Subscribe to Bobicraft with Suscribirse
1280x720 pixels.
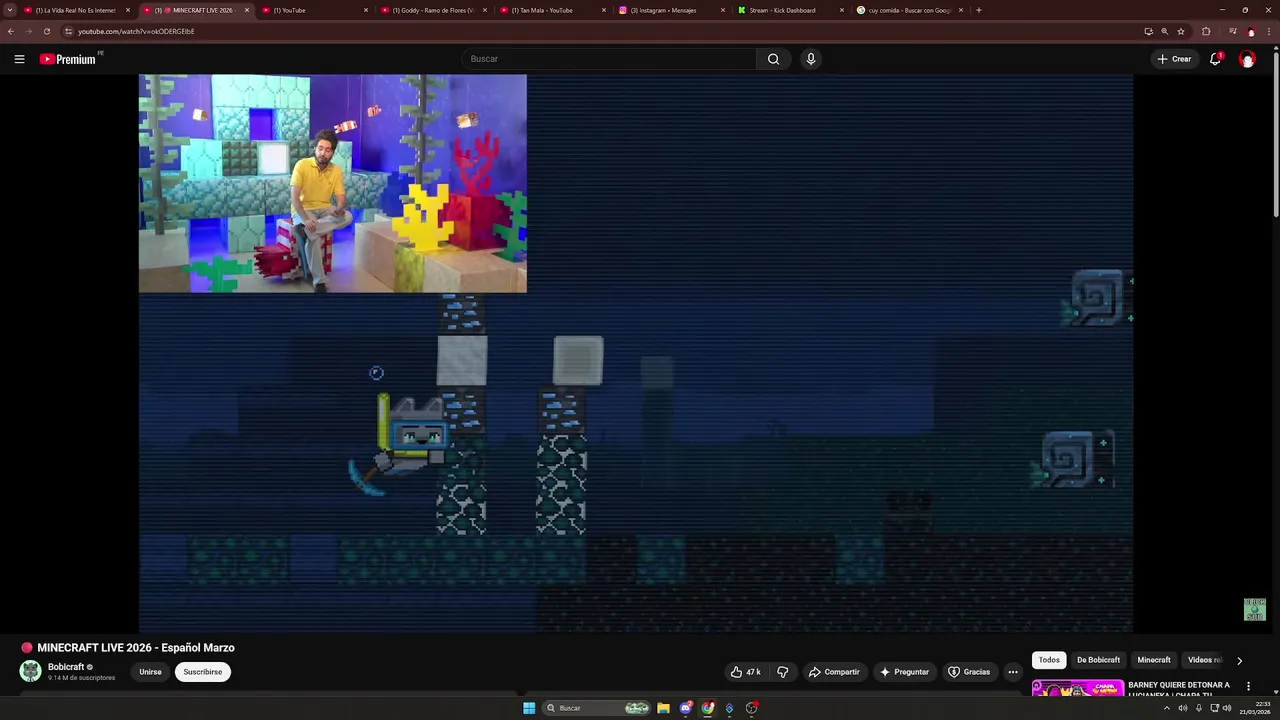[x=203, y=672]
